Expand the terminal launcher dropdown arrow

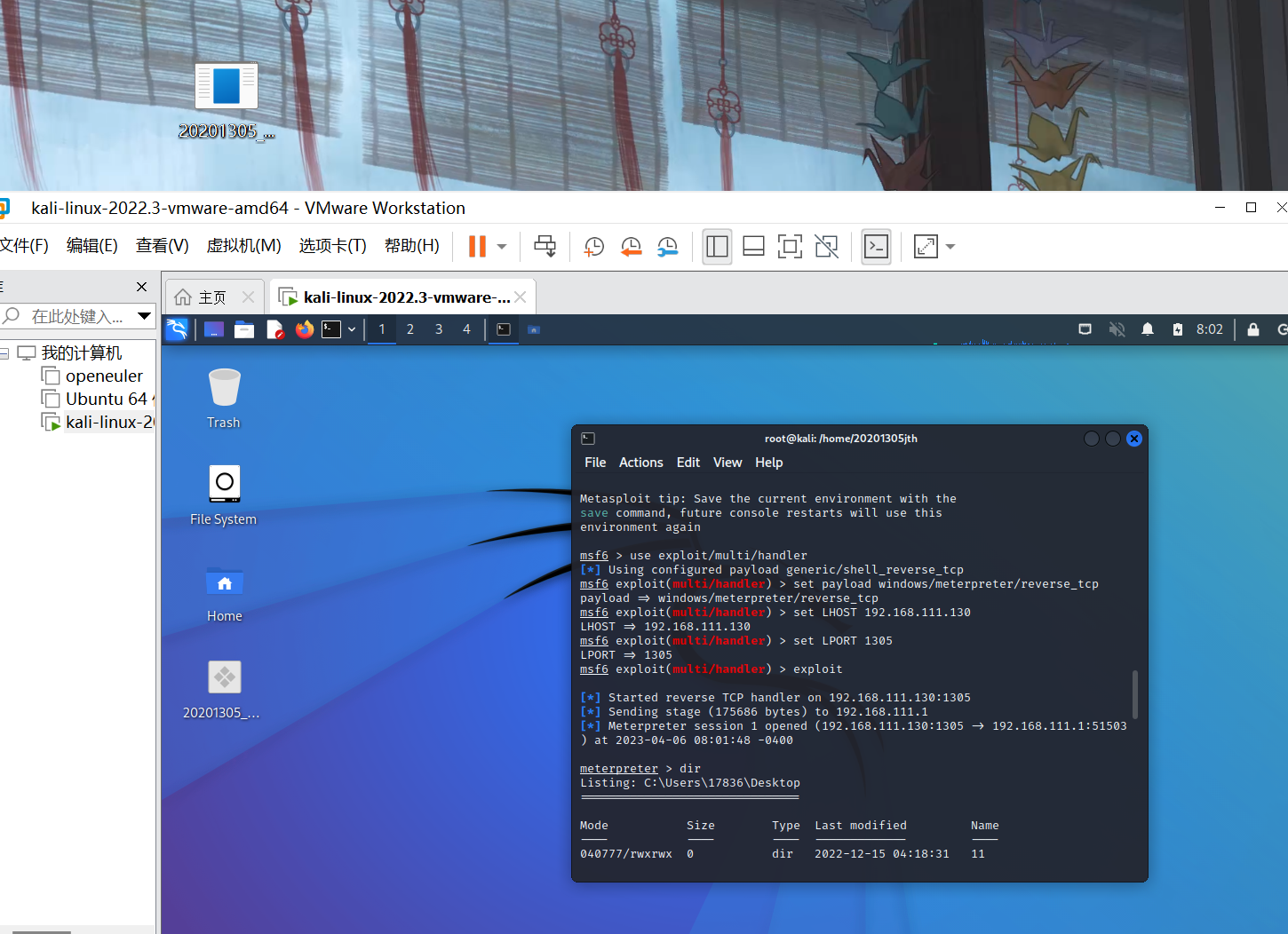pyautogui.click(x=352, y=329)
